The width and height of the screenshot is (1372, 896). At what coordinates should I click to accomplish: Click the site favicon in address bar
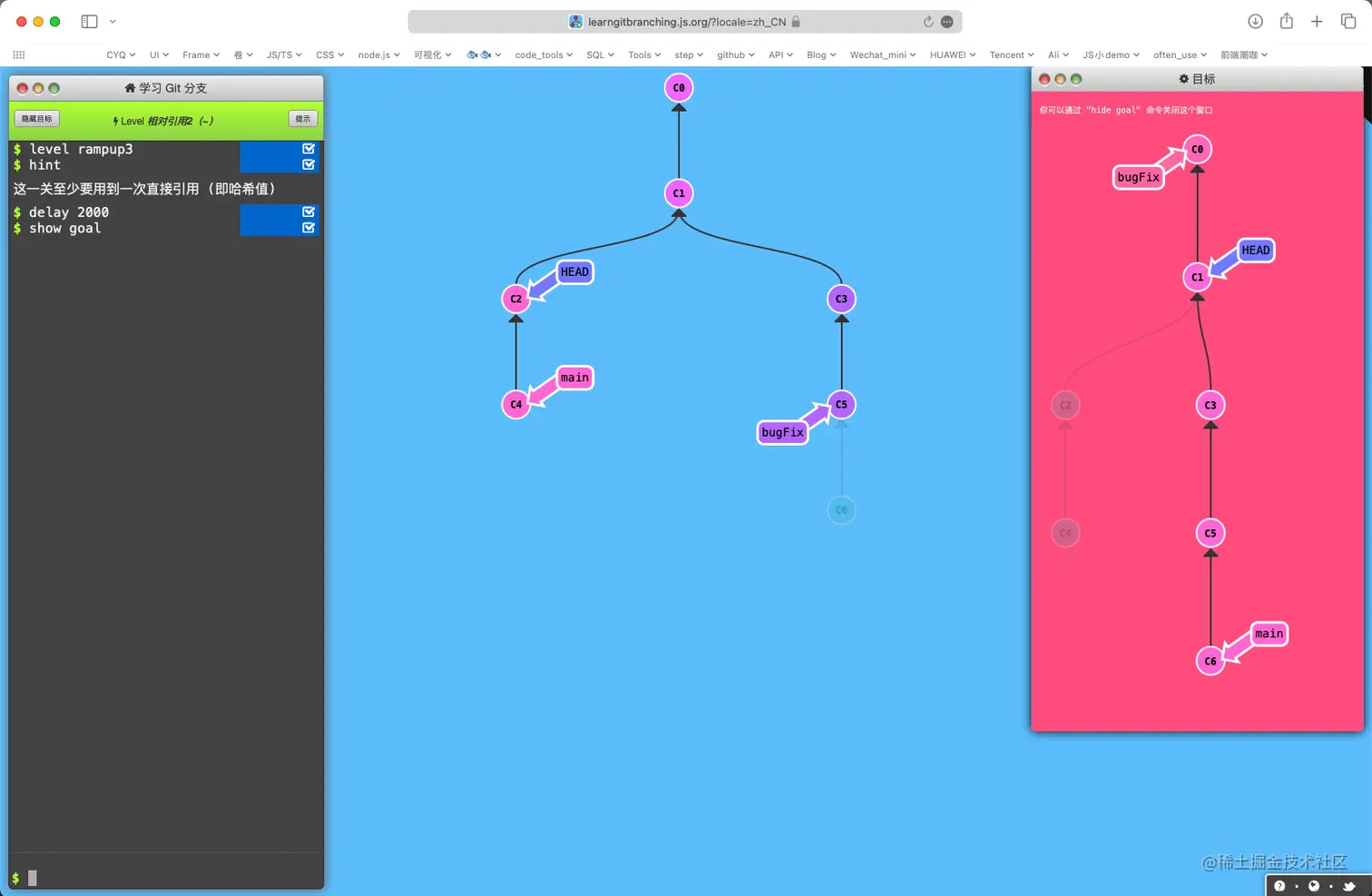575,22
